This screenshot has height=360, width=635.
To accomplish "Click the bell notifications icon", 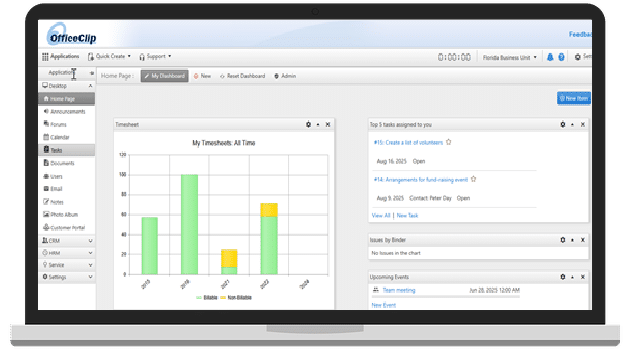I will tap(550, 57).
